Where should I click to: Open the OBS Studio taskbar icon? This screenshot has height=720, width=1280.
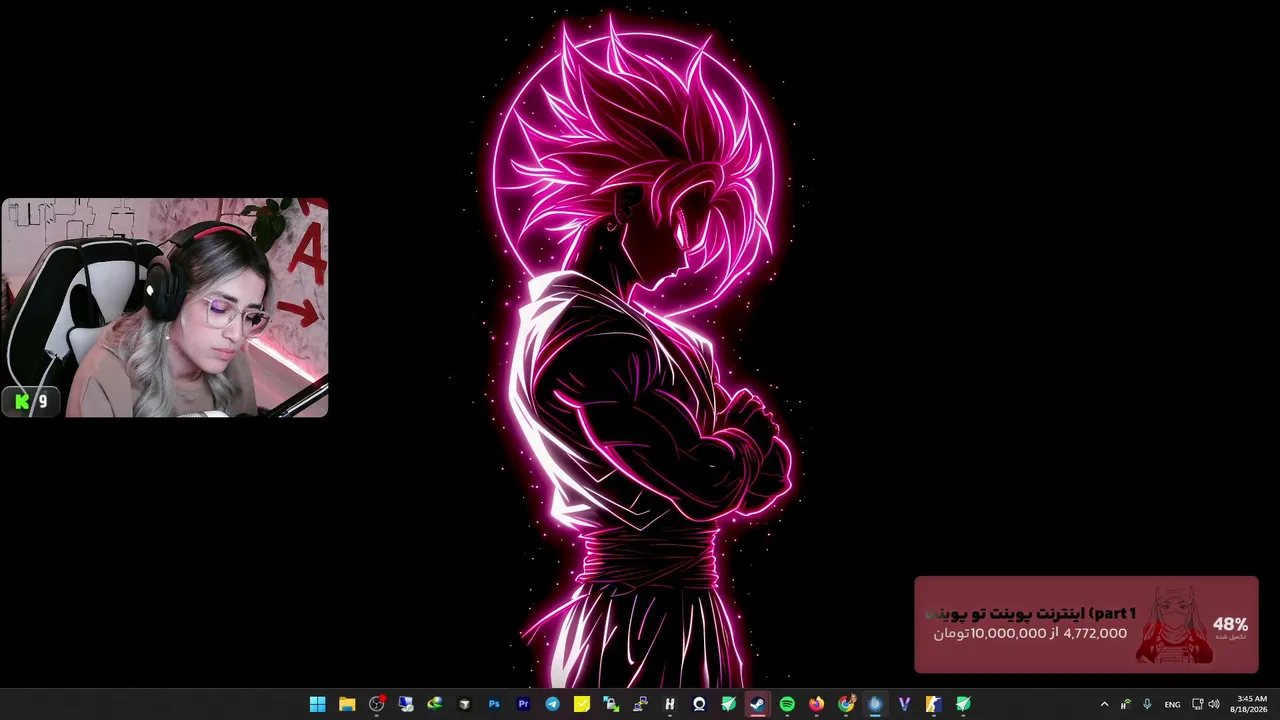[376, 704]
